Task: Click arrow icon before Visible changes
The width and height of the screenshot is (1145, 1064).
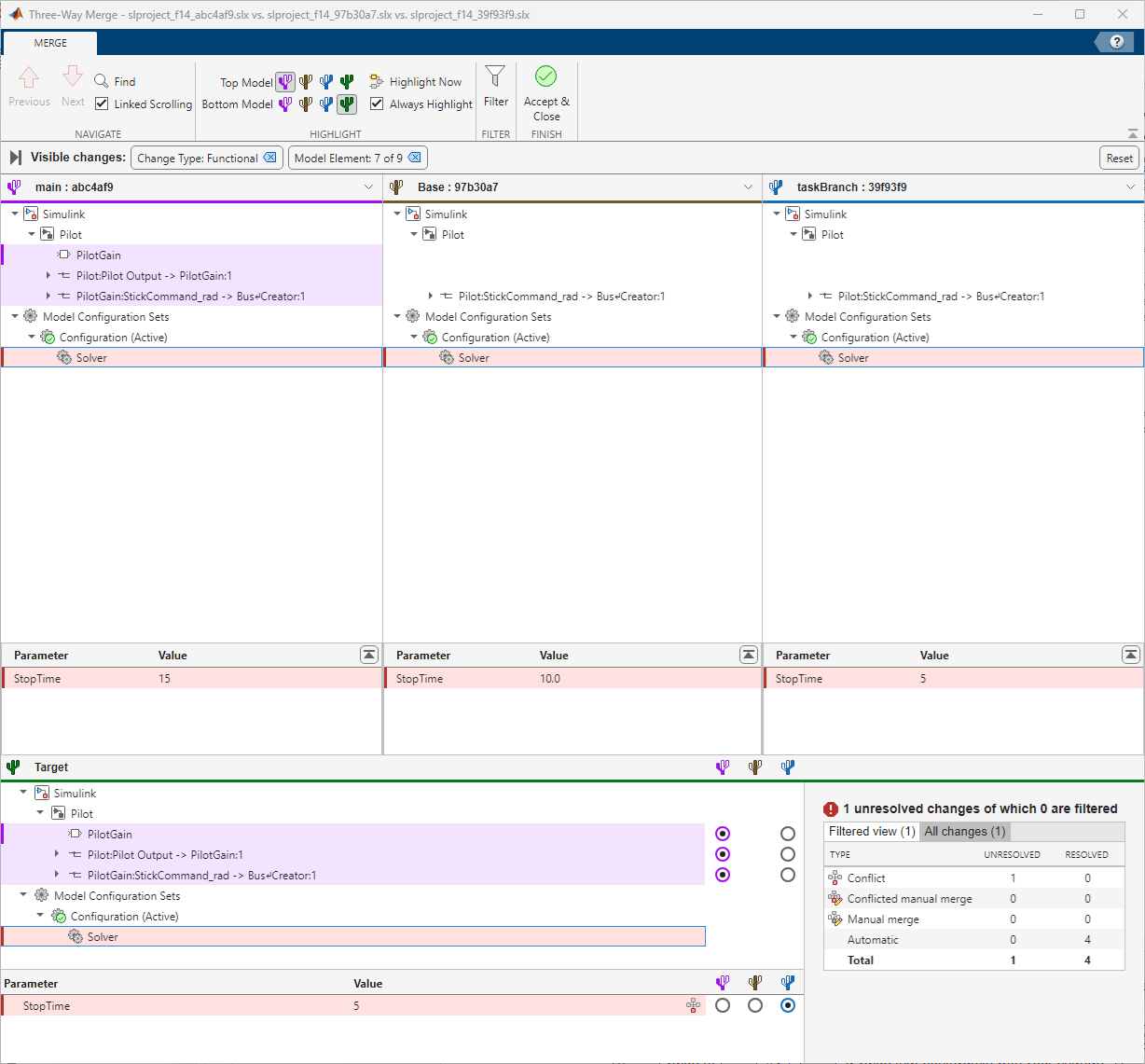Action: pos(15,158)
